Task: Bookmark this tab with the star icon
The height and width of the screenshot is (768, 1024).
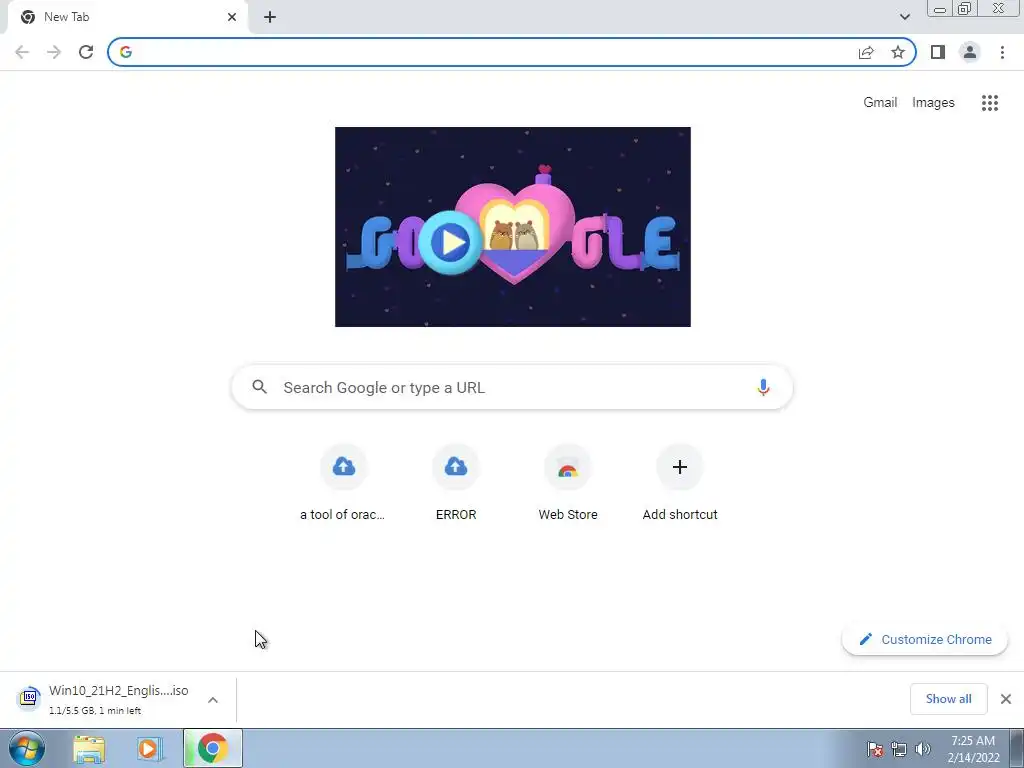Action: click(898, 52)
